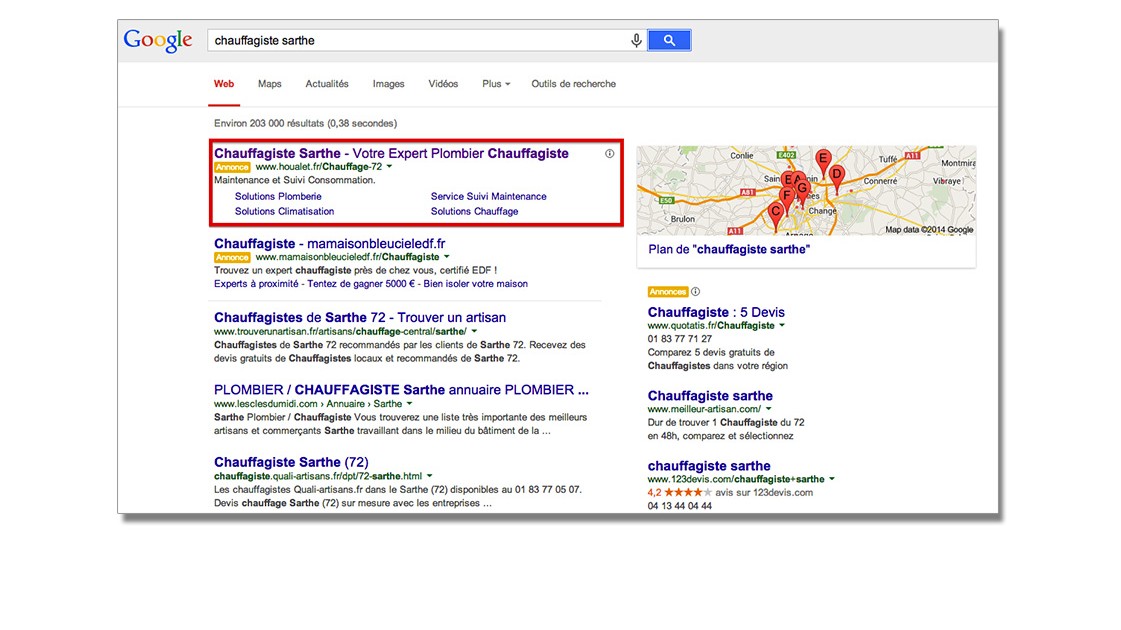Open Outils de recherche
This screenshot has width=1121, height=630.
[573, 84]
